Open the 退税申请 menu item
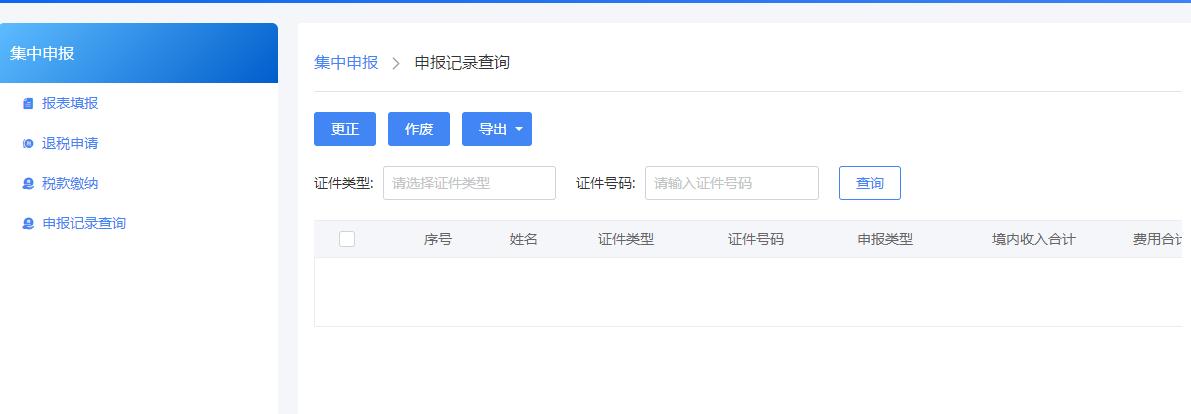The height and width of the screenshot is (414, 1191). point(70,144)
